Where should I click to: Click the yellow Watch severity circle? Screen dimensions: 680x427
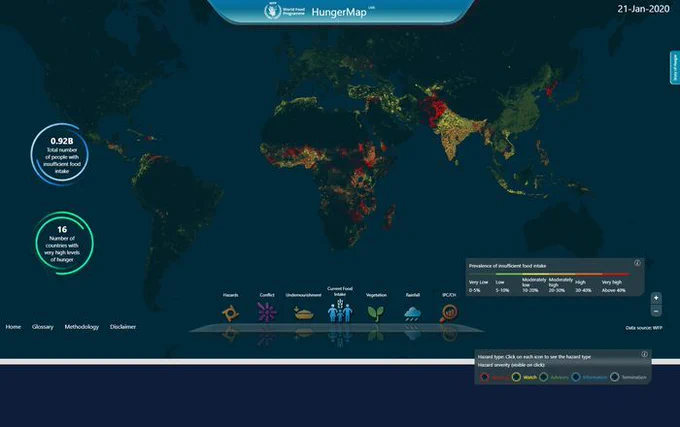[516, 377]
